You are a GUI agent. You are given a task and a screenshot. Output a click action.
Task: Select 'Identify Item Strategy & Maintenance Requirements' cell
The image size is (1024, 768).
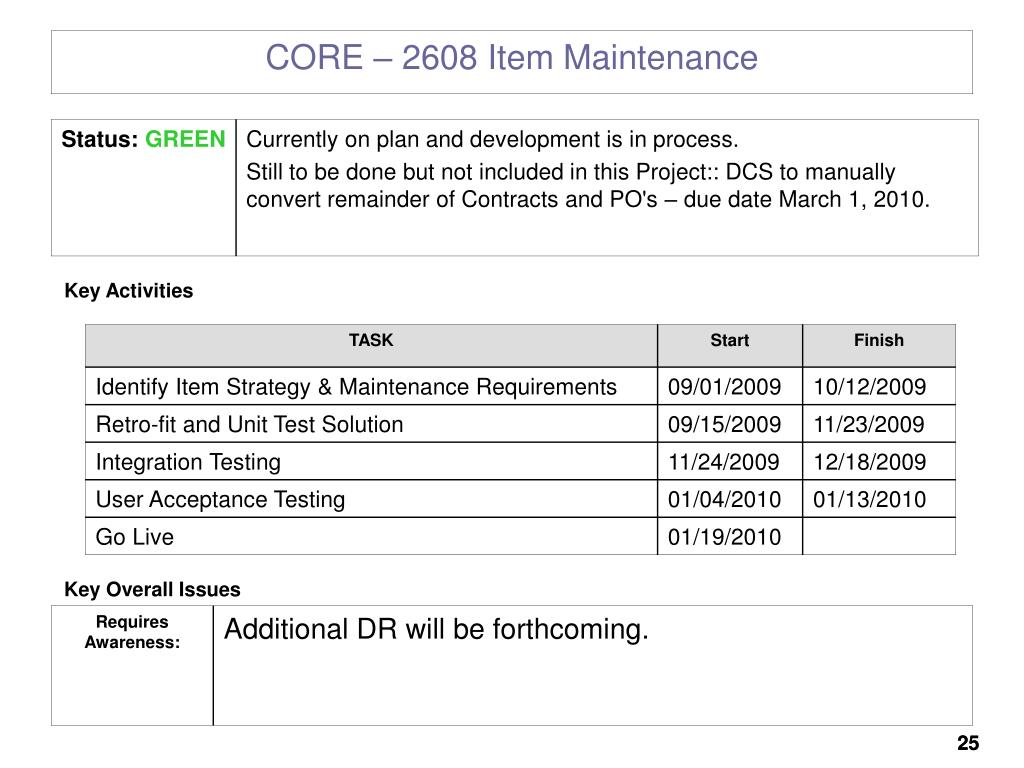(371, 387)
